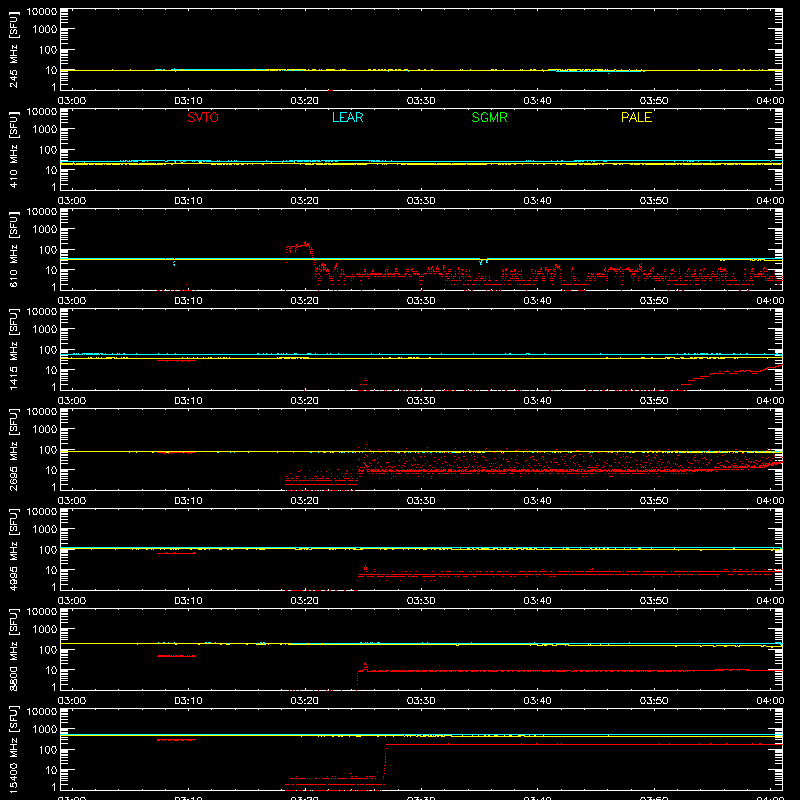Click the 03:50 tick label below 4995 MHz panel

click(654, 601)
